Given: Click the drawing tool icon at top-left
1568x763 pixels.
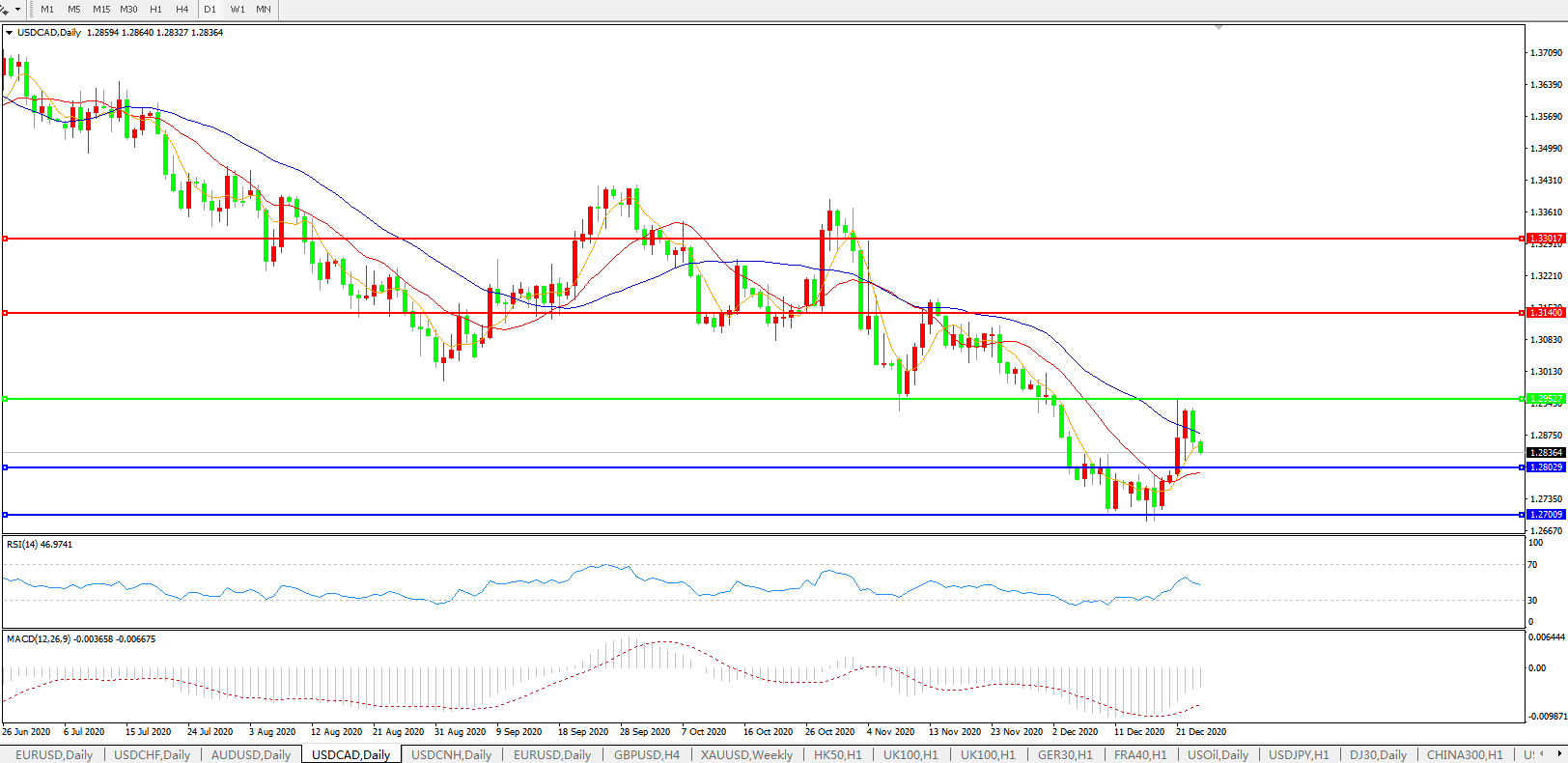Looking at the screenshot, I should click(x=4, y=10).
